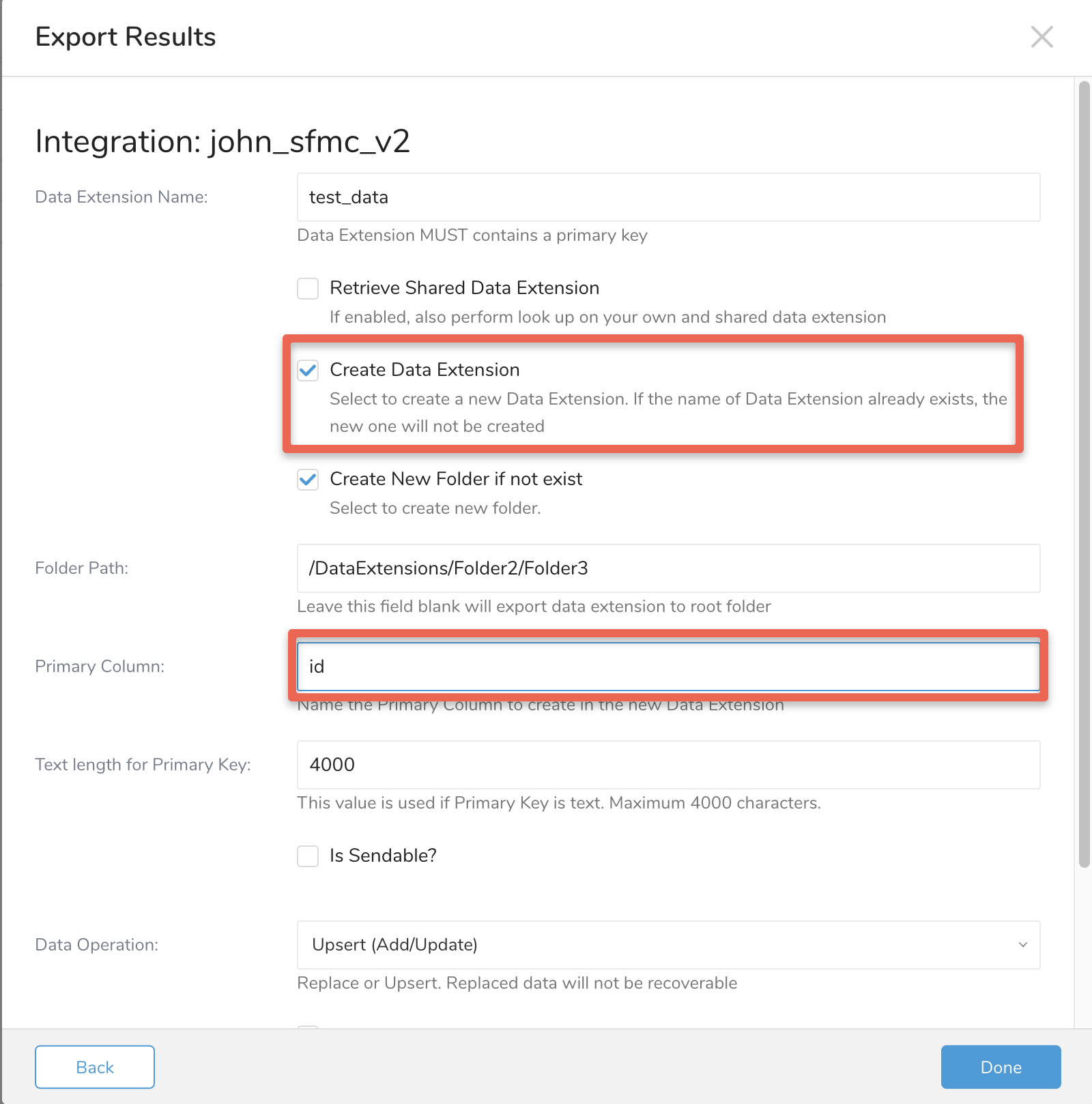Click the "Retrieve Shared Data Extension" label text
This screenshot has width=1092, height=1104.
(464, 288)
